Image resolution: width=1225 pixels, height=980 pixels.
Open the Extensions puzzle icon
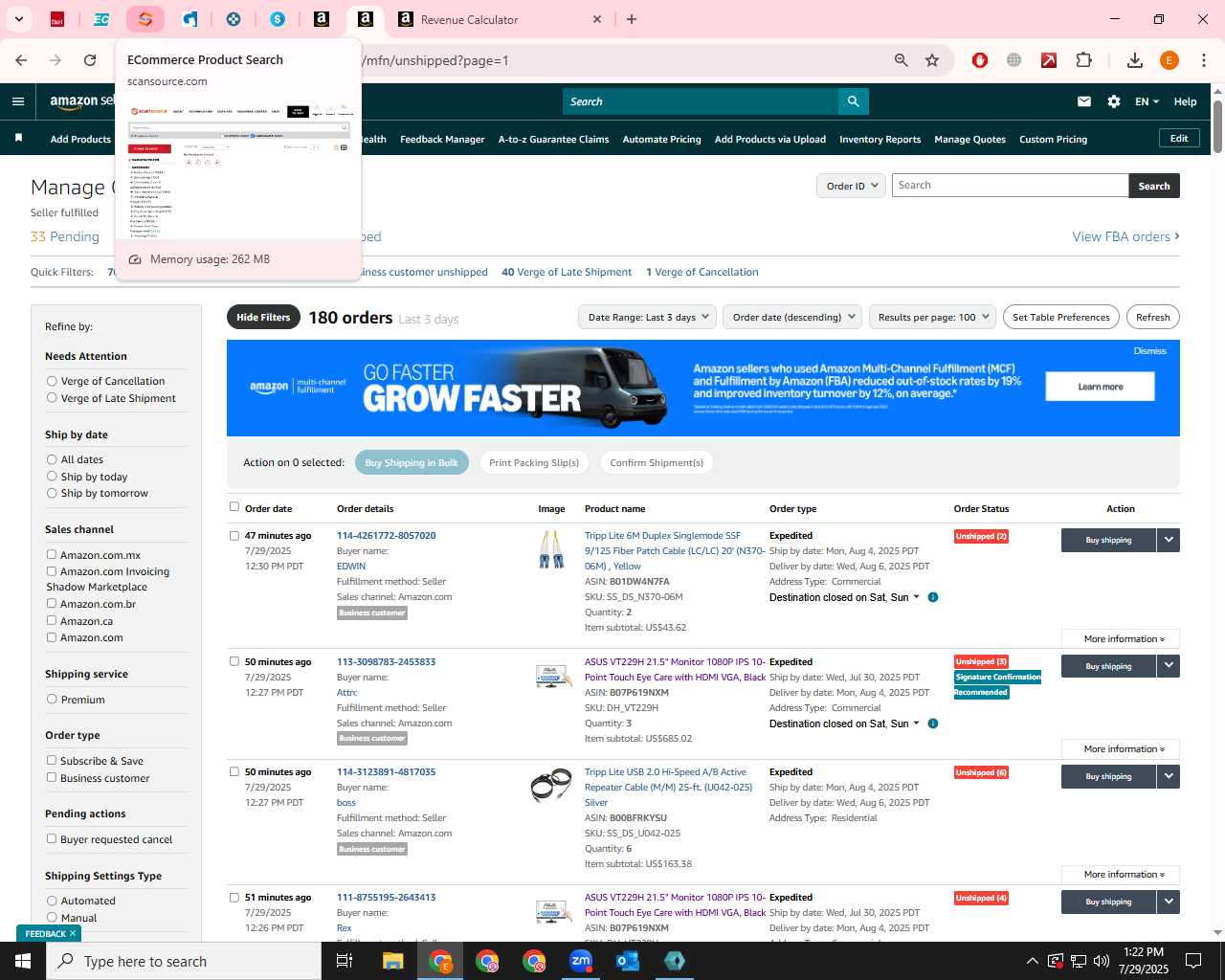pos(1083,60)
